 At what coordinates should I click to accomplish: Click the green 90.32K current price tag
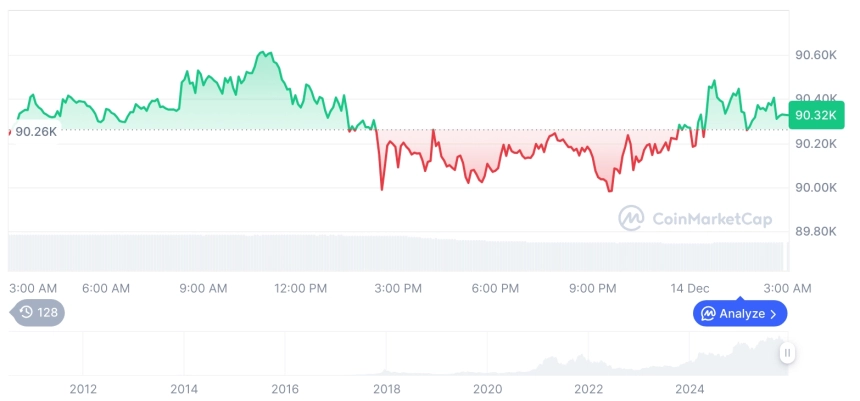[809, 116]
